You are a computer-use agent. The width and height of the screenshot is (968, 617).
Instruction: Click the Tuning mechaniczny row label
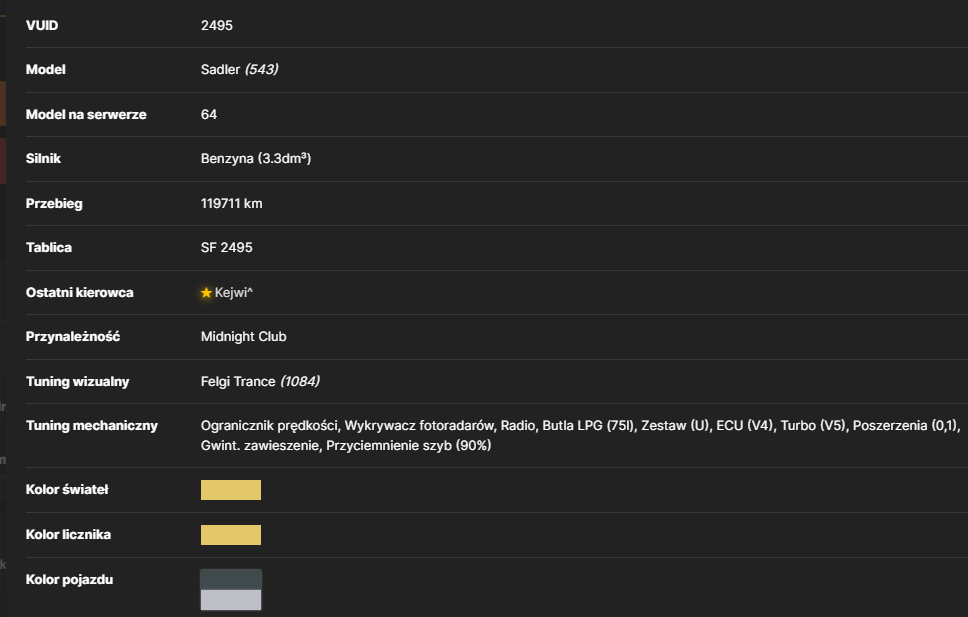(91, 426)
